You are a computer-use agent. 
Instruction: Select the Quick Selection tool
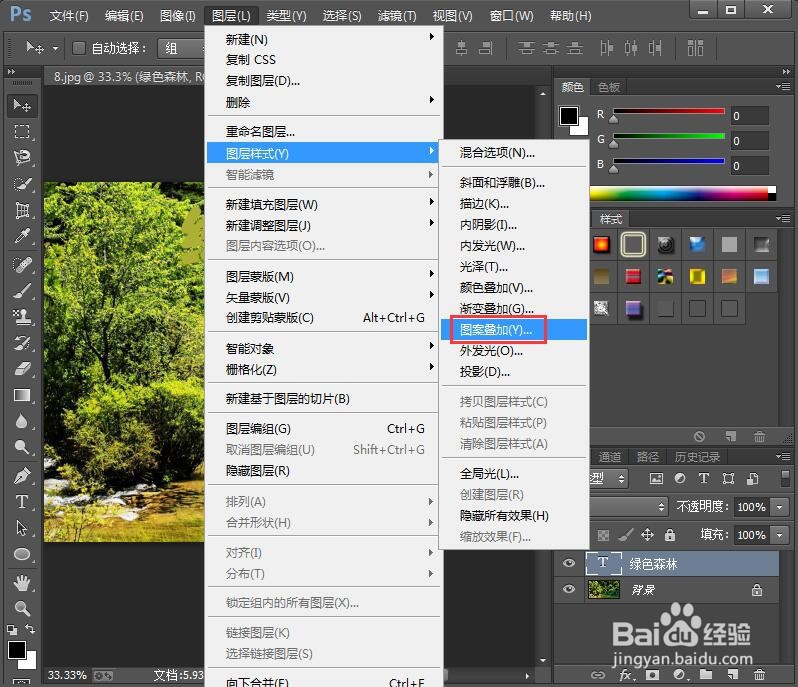tap(22, 184)
